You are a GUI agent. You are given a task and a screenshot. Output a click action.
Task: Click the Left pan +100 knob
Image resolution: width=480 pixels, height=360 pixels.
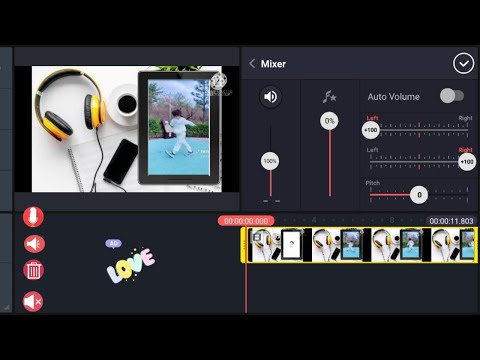point(371,130)
